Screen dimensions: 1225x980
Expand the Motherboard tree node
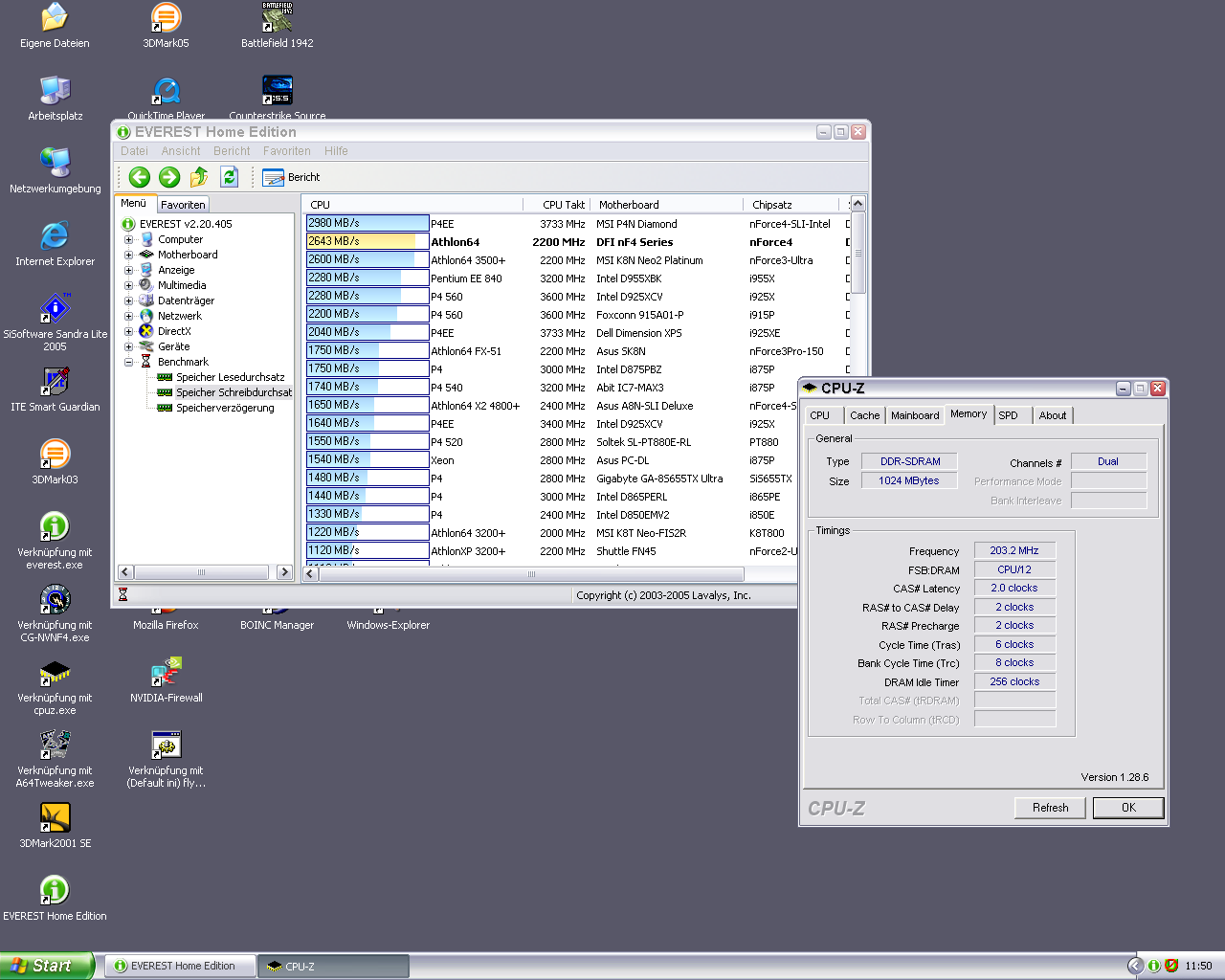coord(128,255)
